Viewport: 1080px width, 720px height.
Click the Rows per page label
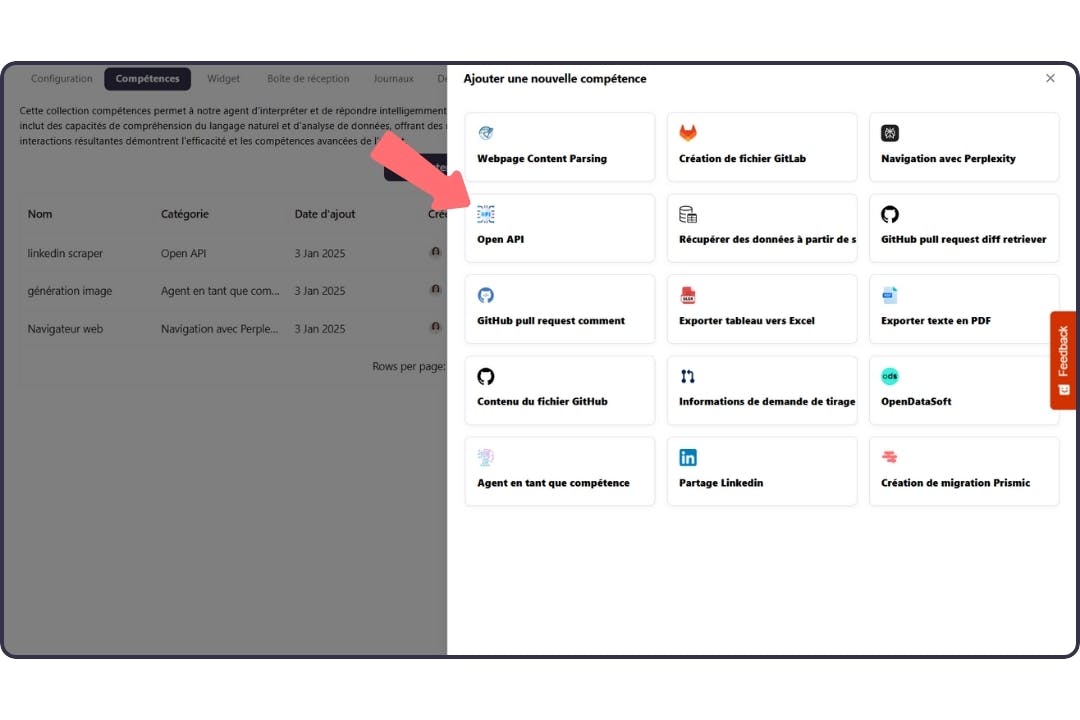pos(408,367)
